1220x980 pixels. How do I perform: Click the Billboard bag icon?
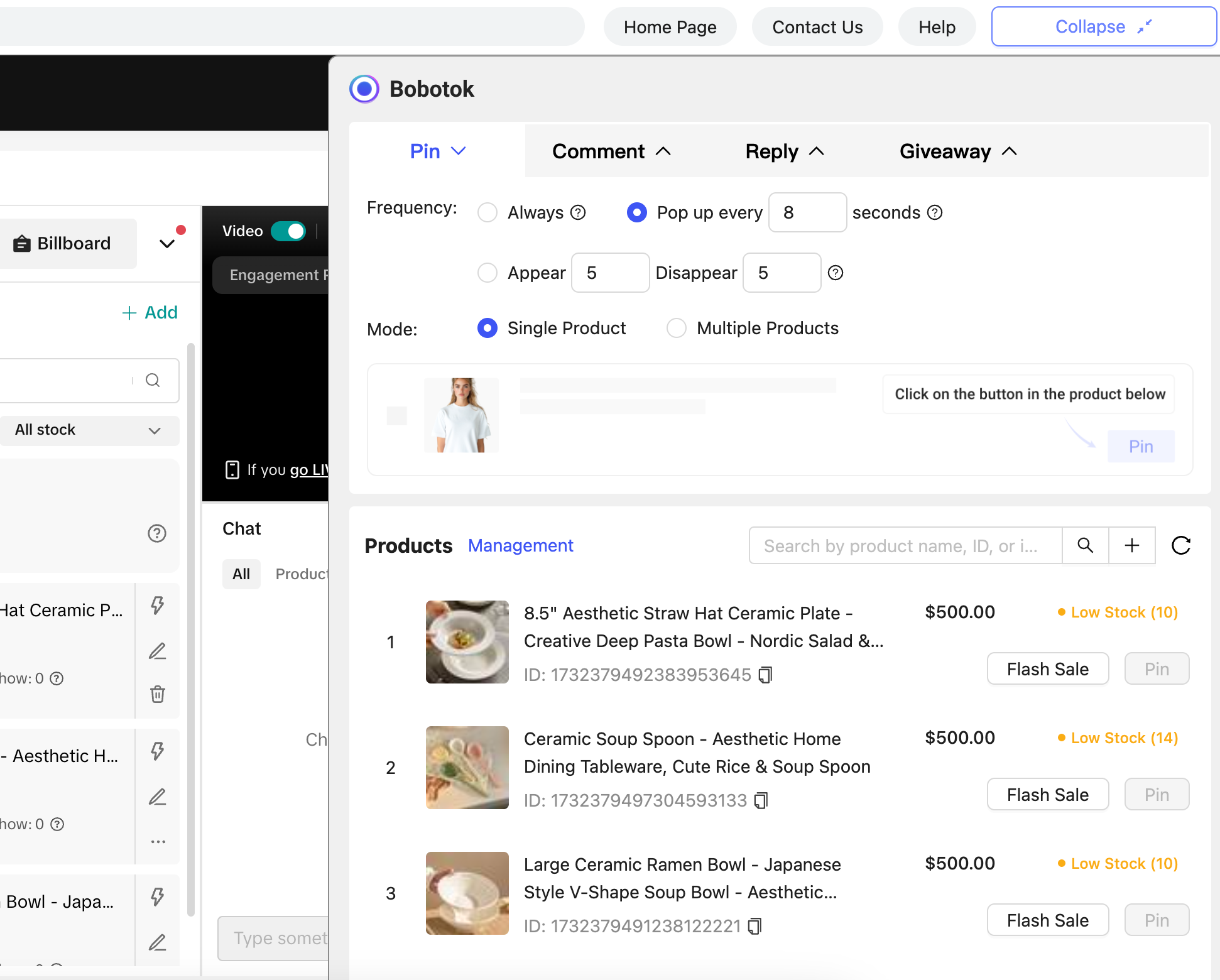(x=22, y=244)
